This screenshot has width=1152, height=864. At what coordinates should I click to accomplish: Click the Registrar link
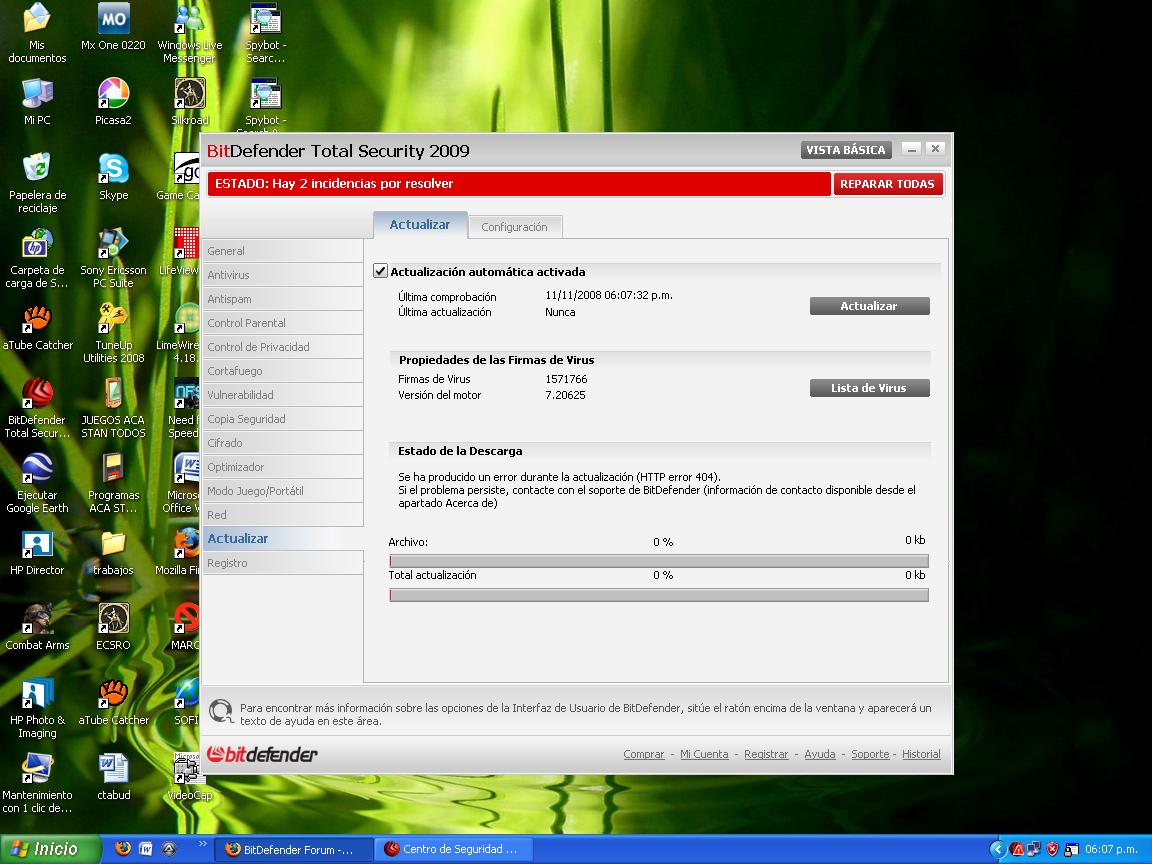point(766,754)
